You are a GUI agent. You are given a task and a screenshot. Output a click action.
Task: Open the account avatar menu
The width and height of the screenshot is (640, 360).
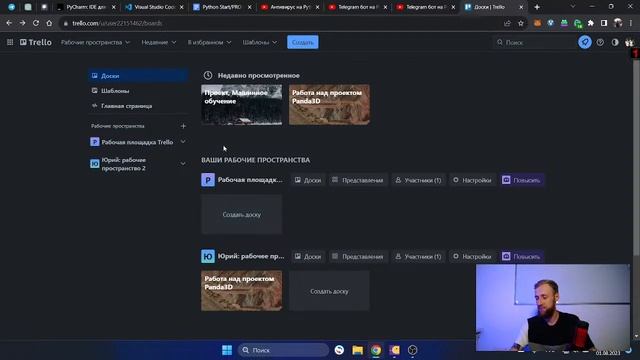tap(629, 42)
